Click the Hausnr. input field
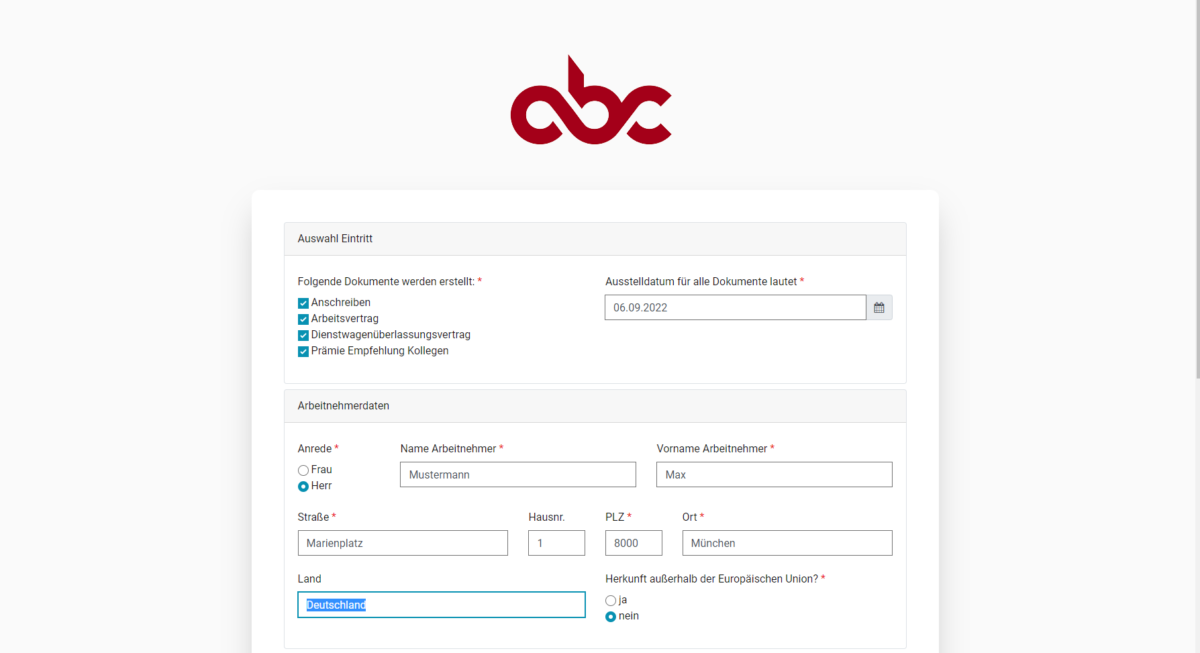Viewport: 1200px width, 653px height. click(557, 543)
